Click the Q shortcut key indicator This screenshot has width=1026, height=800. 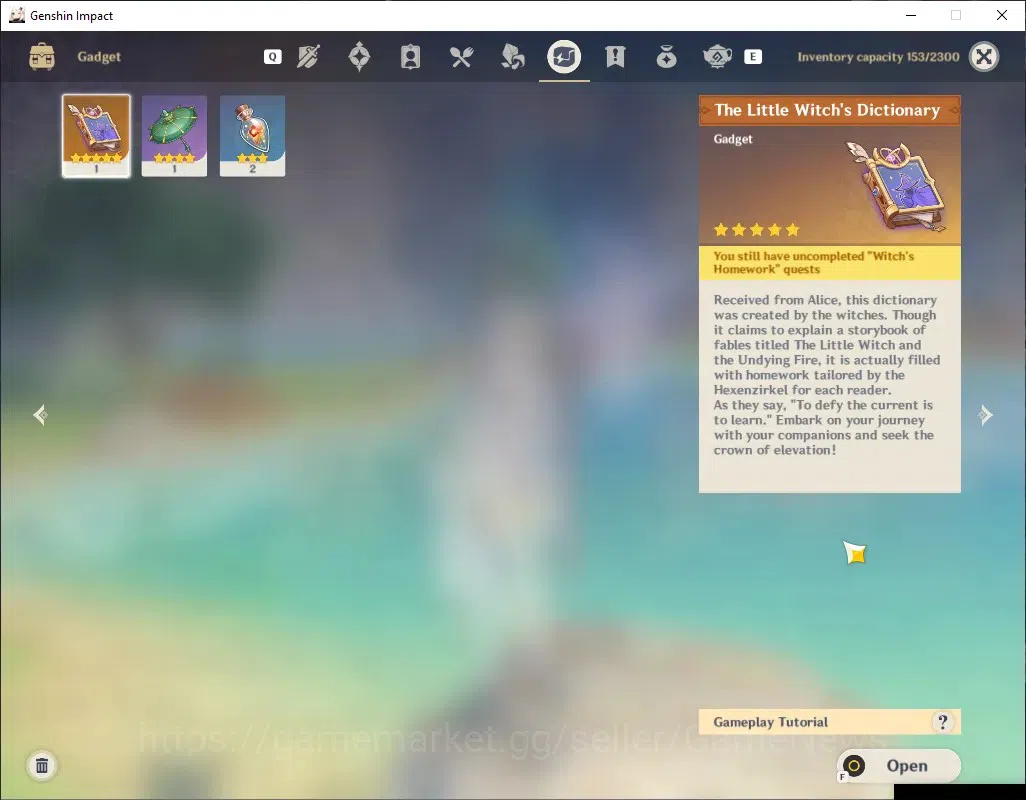pyautogui.click(x=273, y=57)
